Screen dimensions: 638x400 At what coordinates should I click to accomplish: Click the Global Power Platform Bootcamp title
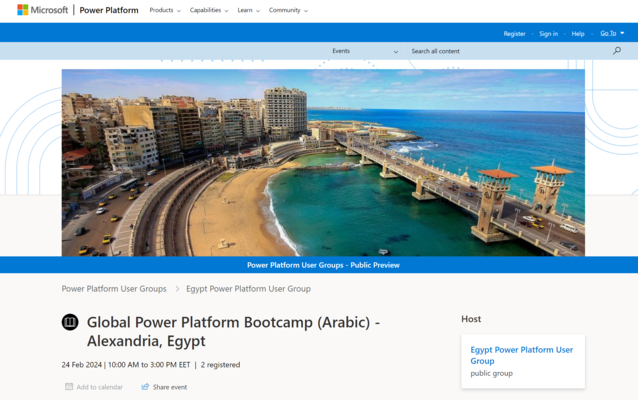click(x=233, y=331)
